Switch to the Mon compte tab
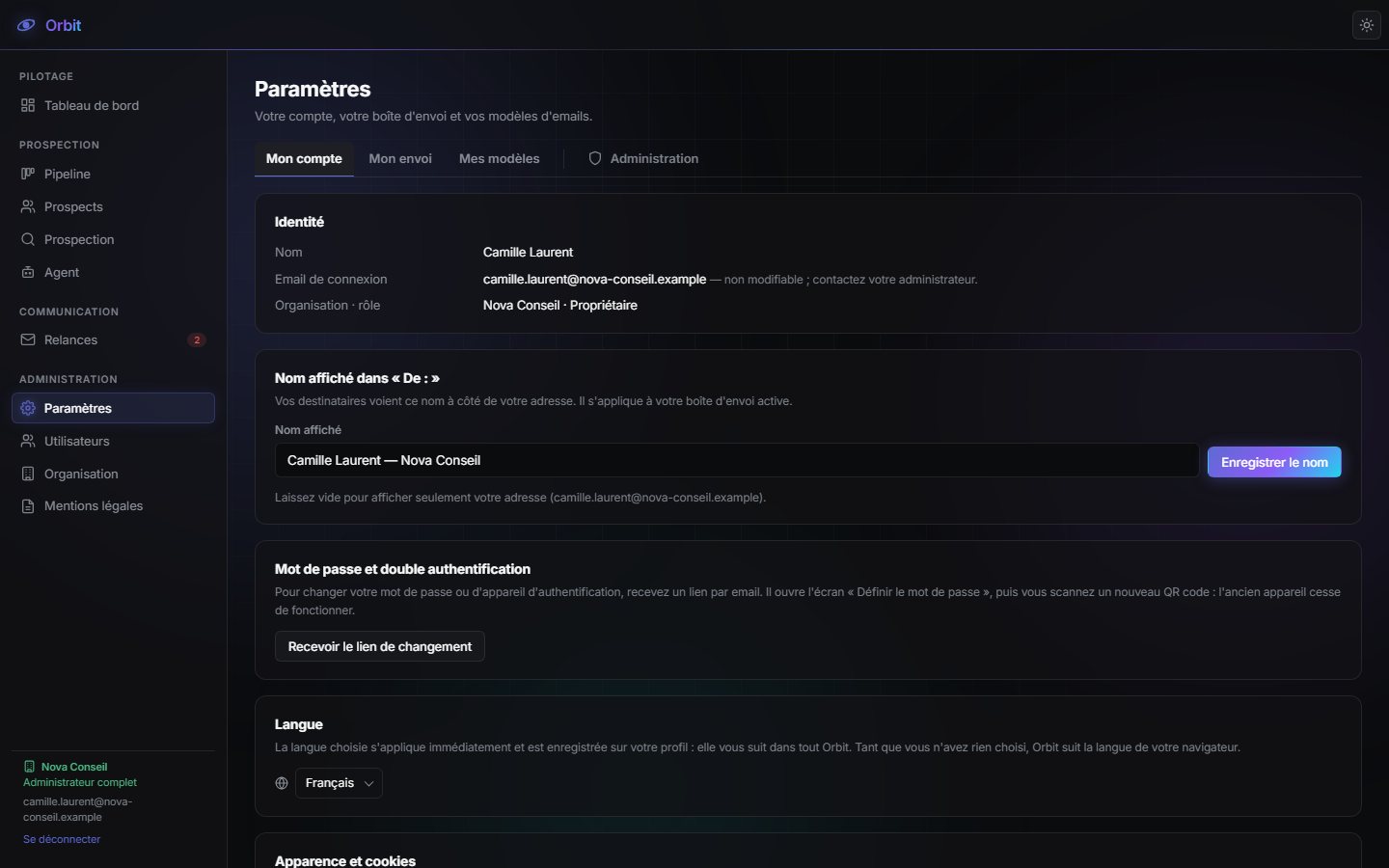Viewport: 1389px width, 868px height. pyautogui.click(x=304, y=158)
